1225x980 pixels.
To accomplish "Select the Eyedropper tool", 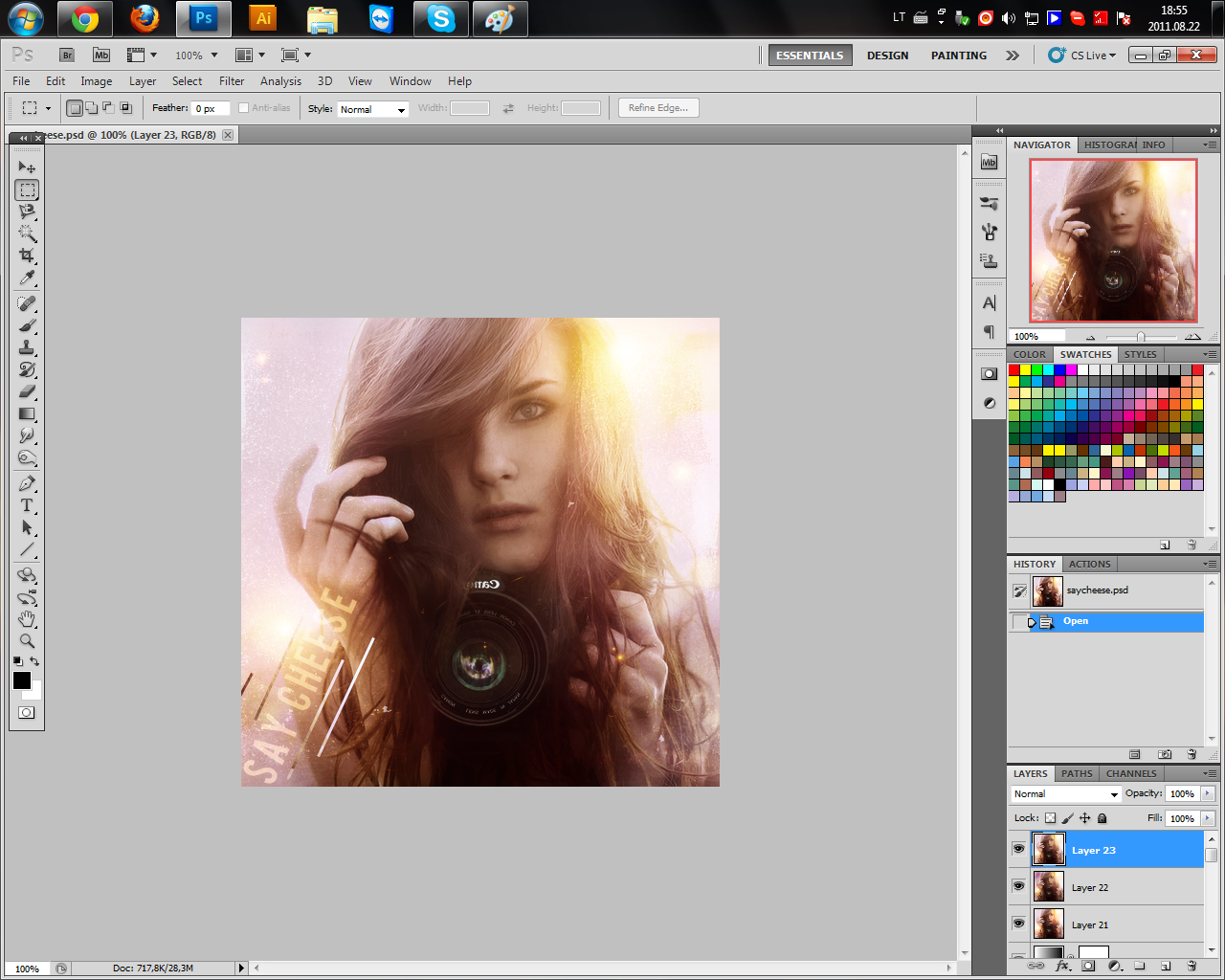I will click(27, 278).
